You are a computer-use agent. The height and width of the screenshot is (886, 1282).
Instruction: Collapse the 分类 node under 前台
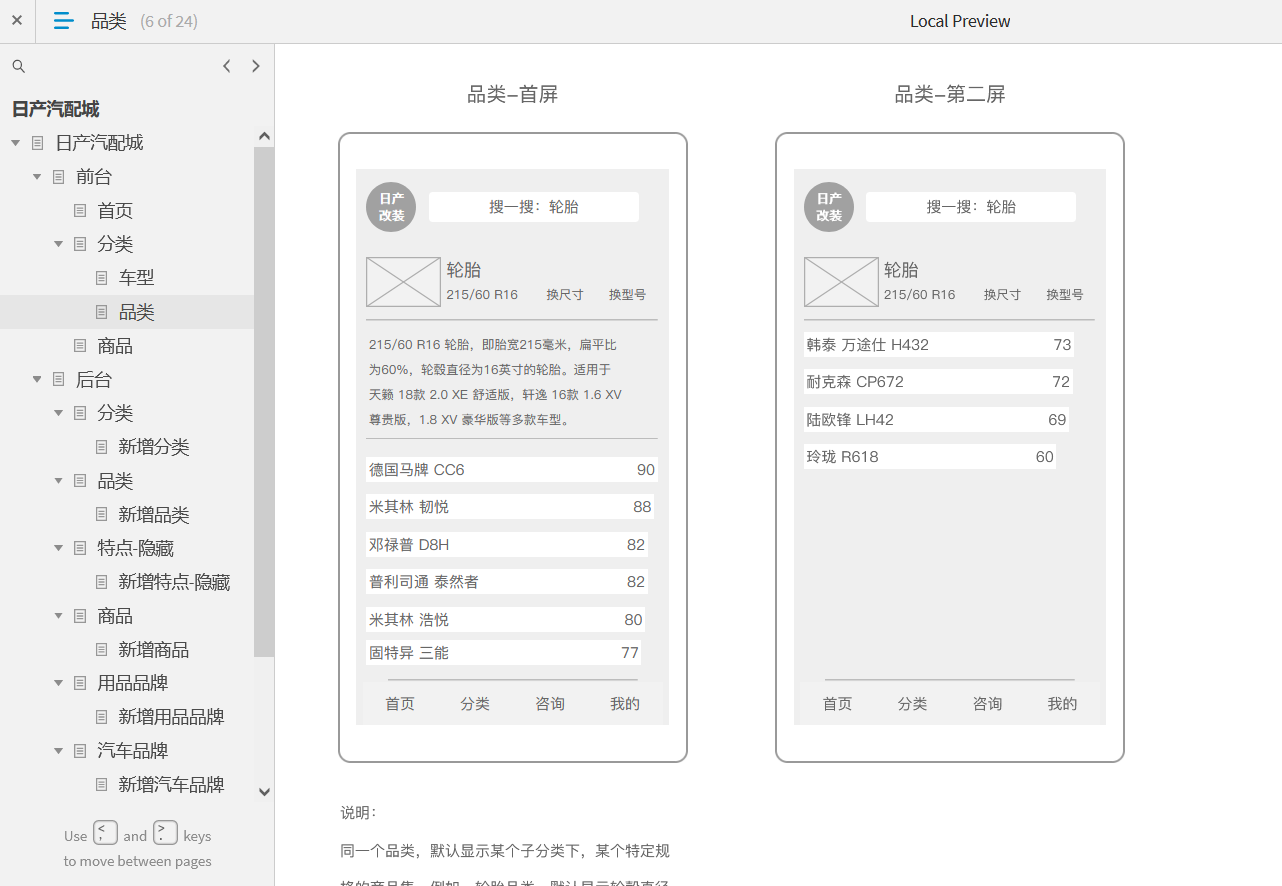(59, 244)
